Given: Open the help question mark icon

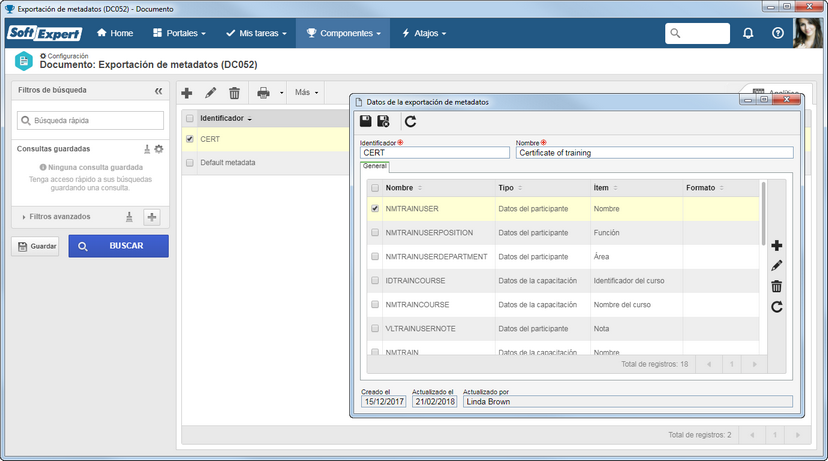Looking at the screenshot, I should pos(777,33).
